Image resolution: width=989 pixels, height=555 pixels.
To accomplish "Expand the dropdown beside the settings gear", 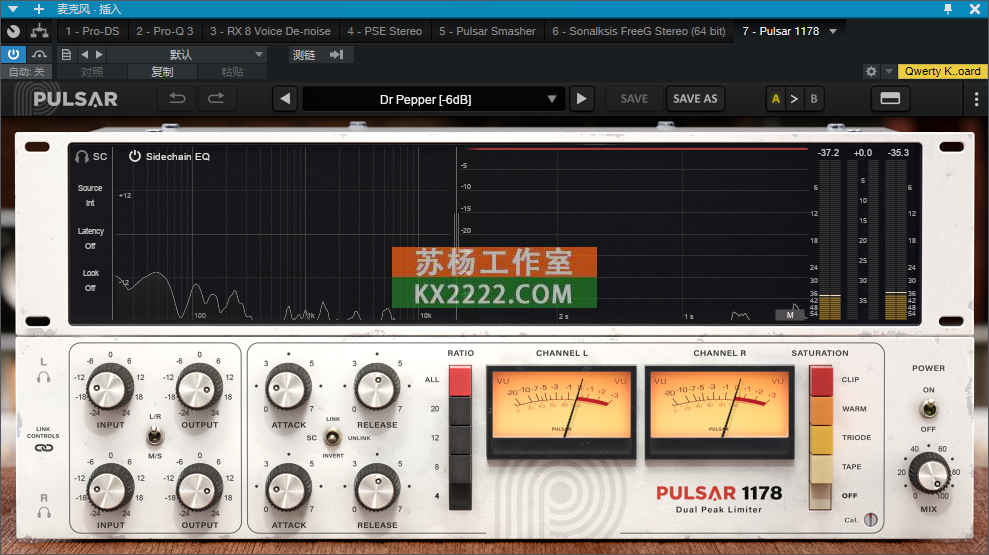I will pos(888,71).
